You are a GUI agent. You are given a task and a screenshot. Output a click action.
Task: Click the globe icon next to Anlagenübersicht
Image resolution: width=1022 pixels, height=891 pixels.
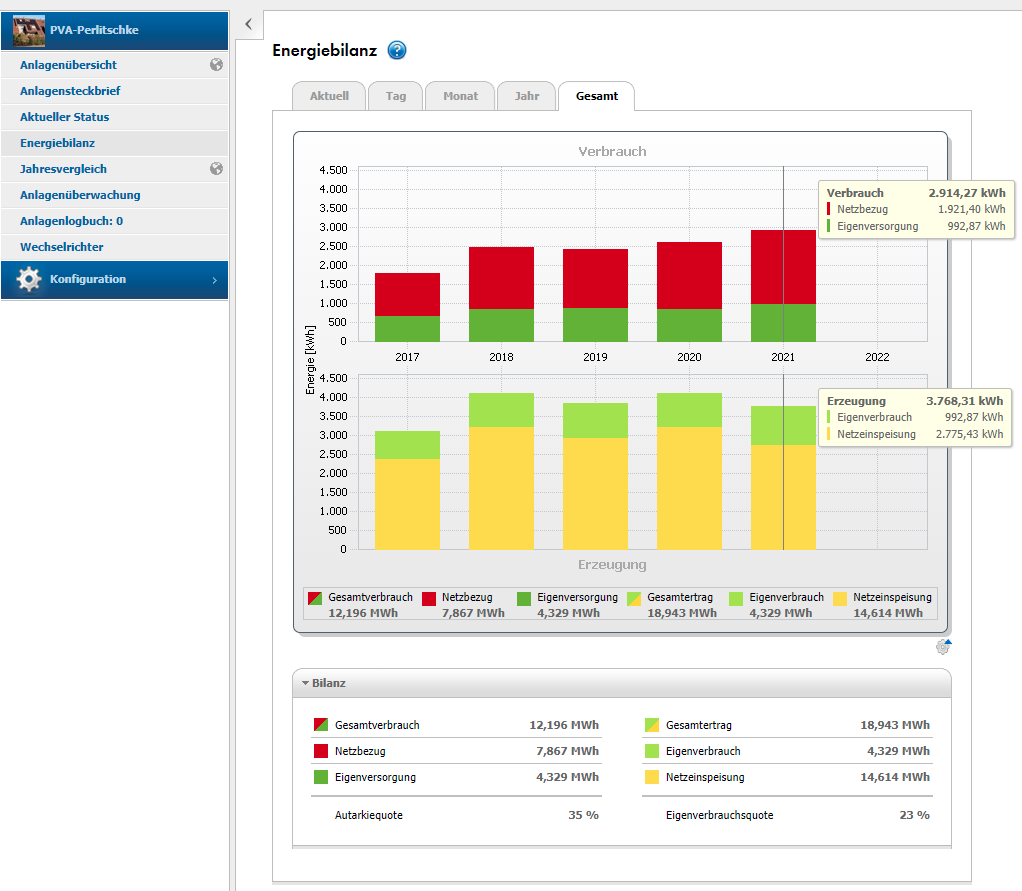216,65
